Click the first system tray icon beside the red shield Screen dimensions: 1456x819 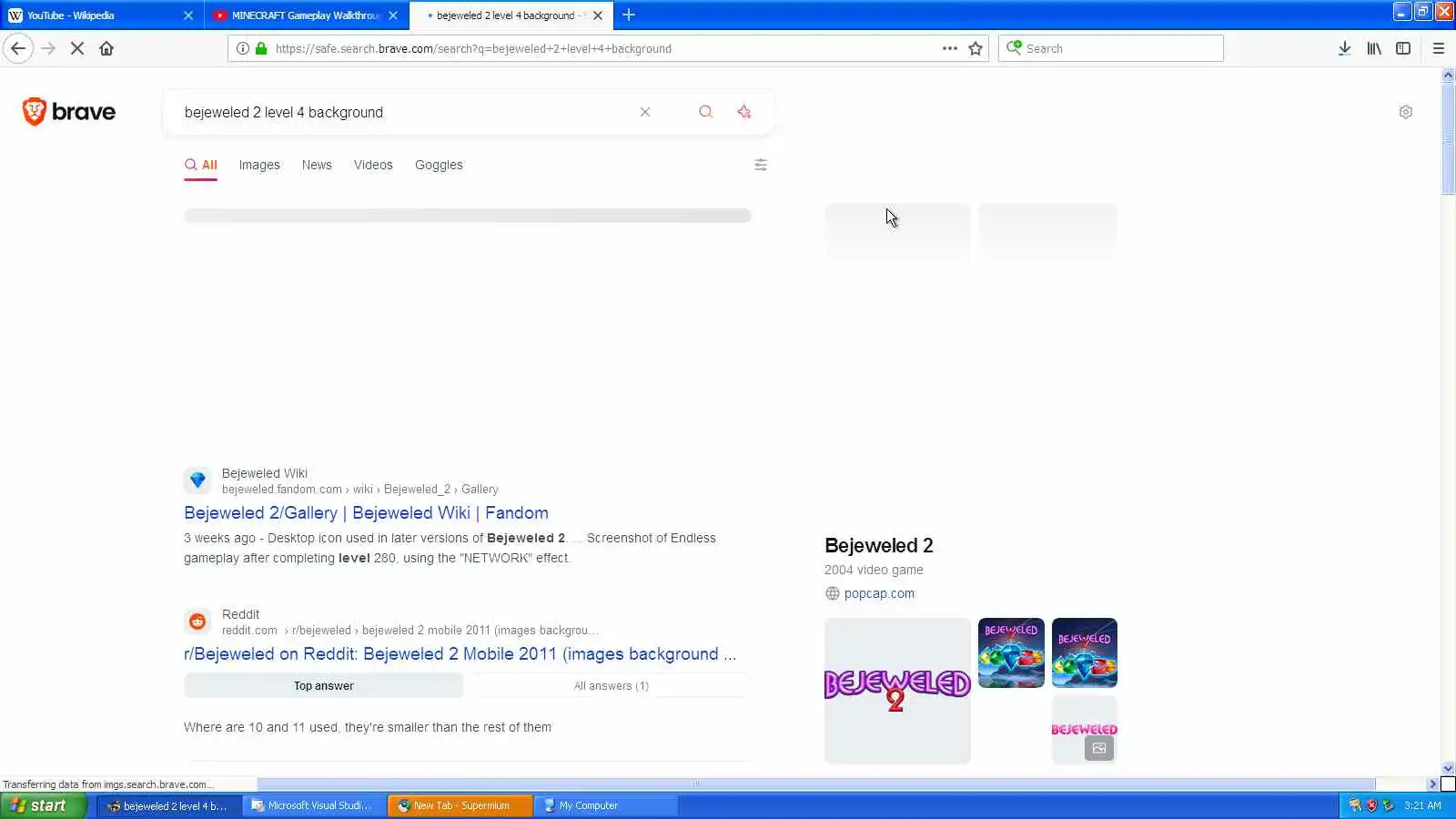(1355, 805)
